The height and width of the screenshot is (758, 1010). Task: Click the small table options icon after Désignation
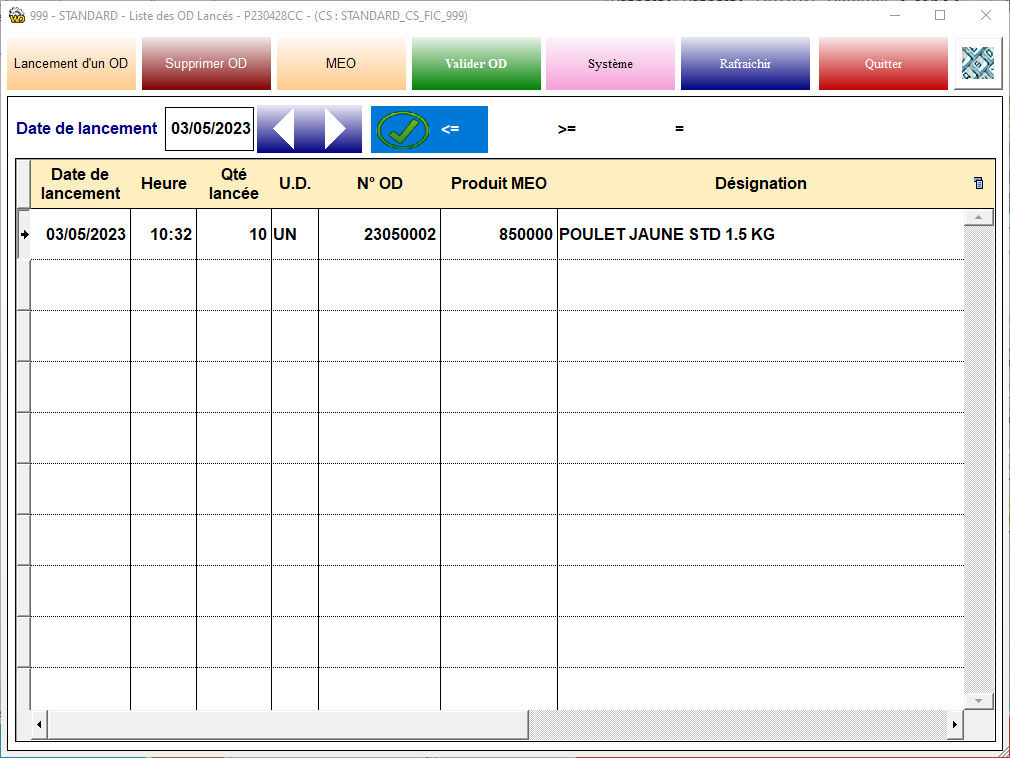[x=978, y=183]
